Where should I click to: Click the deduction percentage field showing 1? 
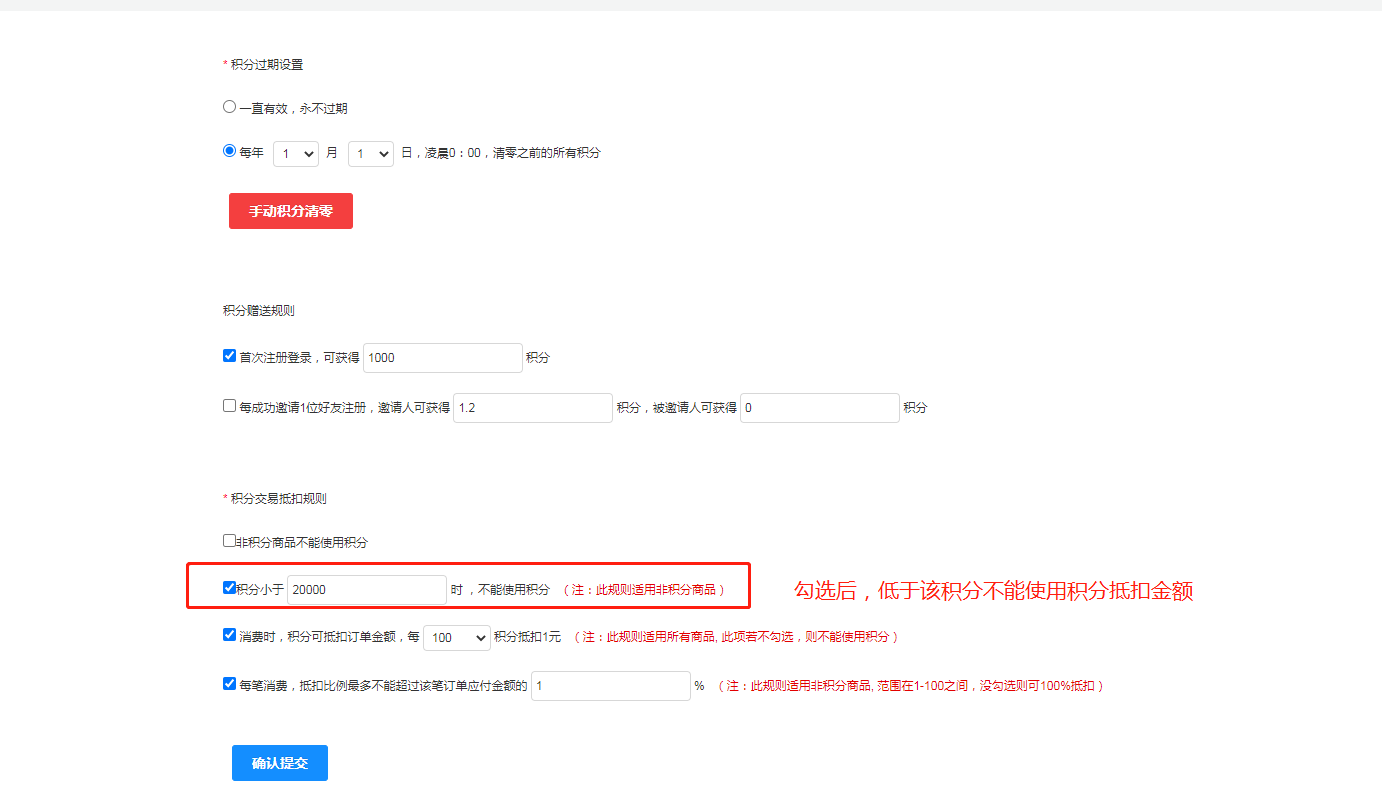click(x=609, y=685)
